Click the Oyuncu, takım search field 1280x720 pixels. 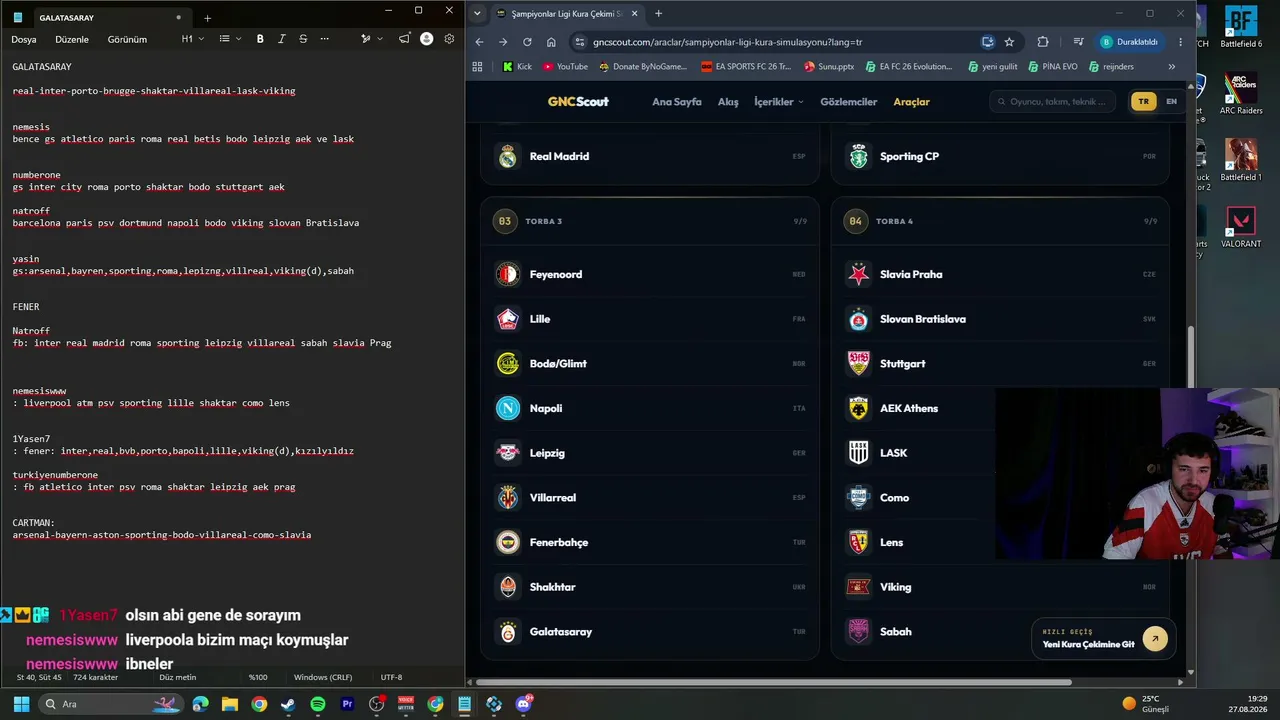pos(1052,101)
